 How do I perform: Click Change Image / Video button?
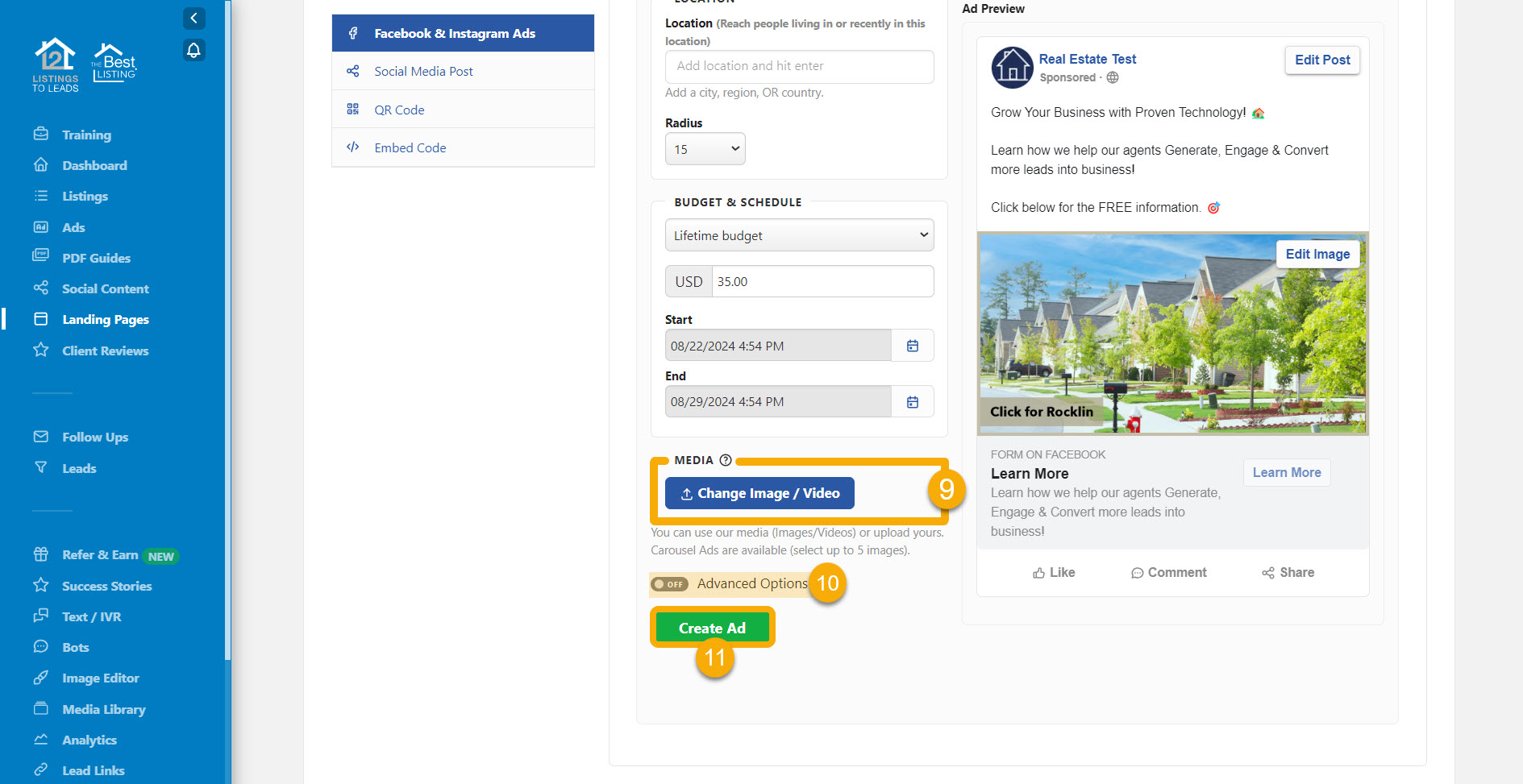tap(759, 493)
